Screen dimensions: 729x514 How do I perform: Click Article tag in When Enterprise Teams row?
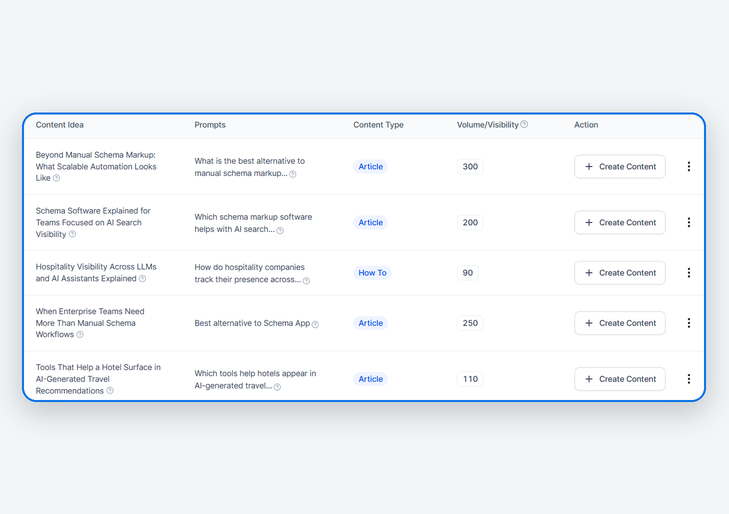[371, 323]
